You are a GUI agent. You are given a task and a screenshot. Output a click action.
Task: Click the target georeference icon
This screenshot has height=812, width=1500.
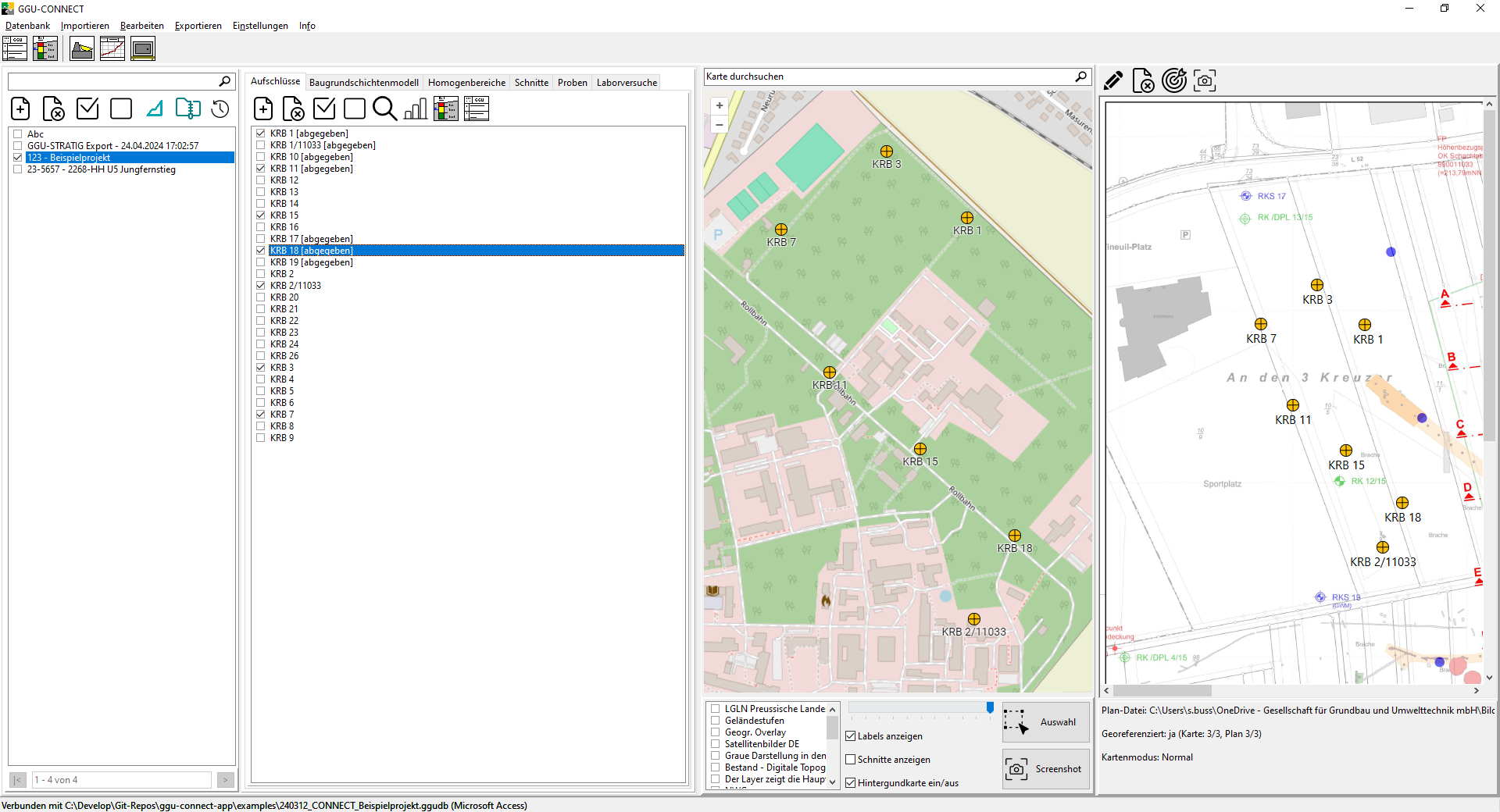coord(1173,80)
